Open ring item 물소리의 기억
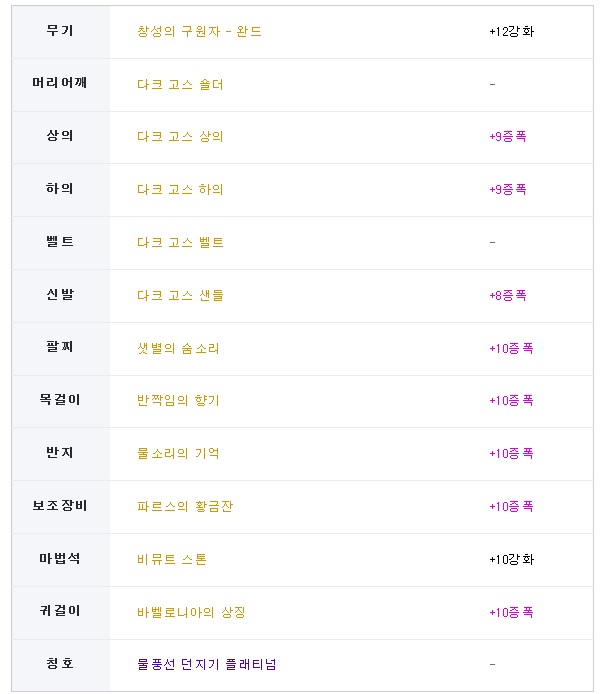The width and height of the screenshot is (611, 694). pyautogui.click(x=178, y=453)
